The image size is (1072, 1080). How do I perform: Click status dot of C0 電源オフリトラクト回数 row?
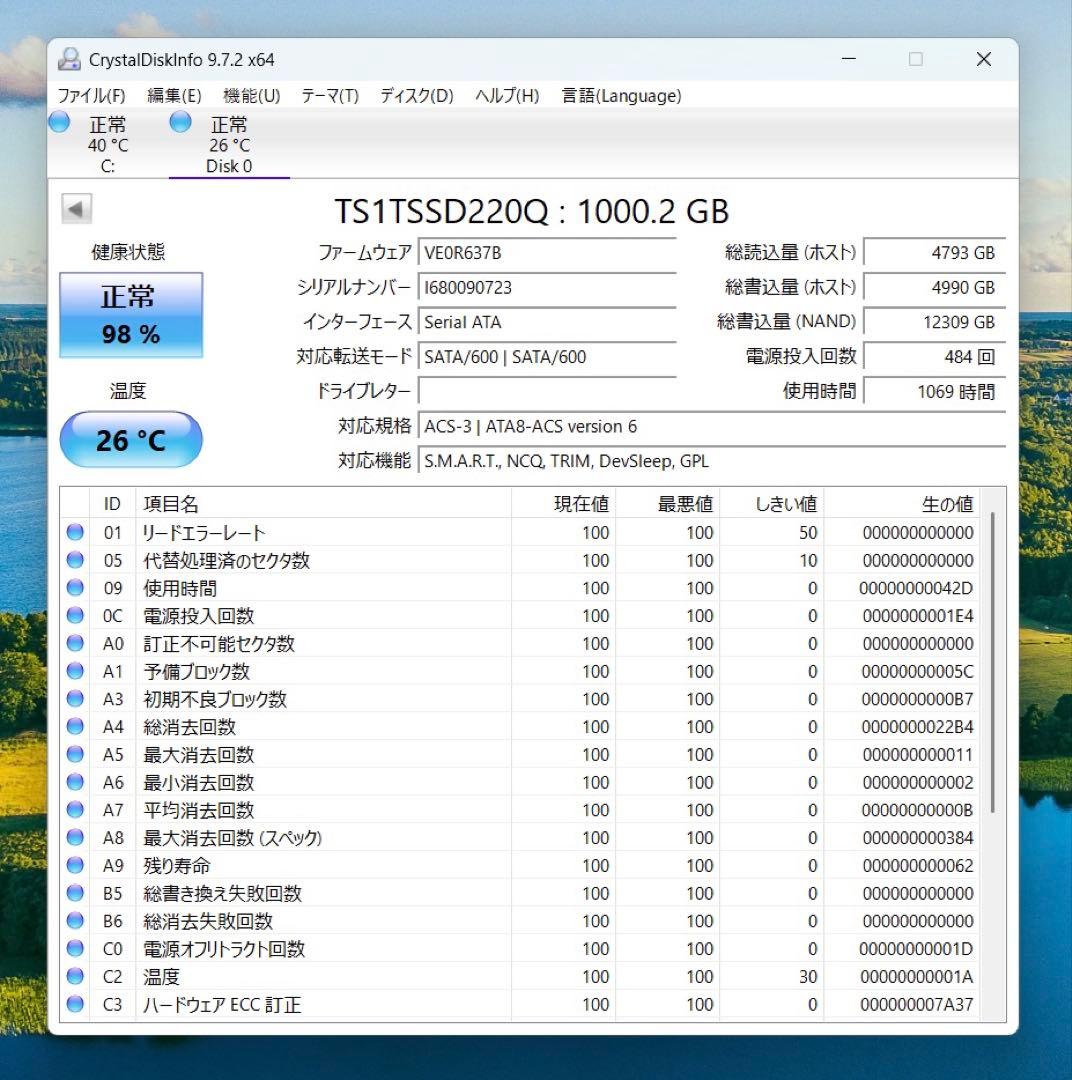click(x=75, y=948)
